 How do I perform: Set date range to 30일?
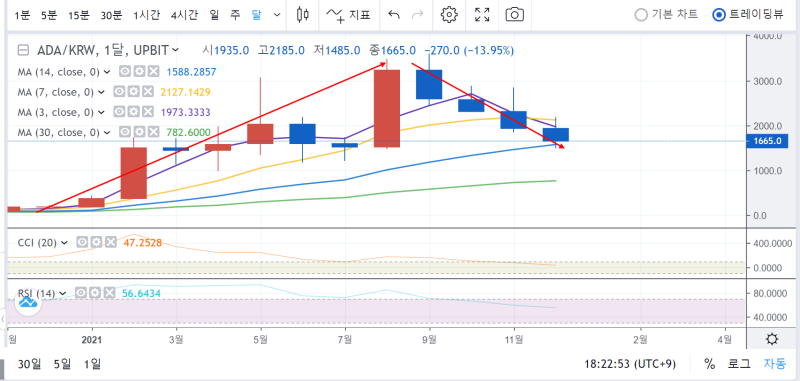click(29, 364)
